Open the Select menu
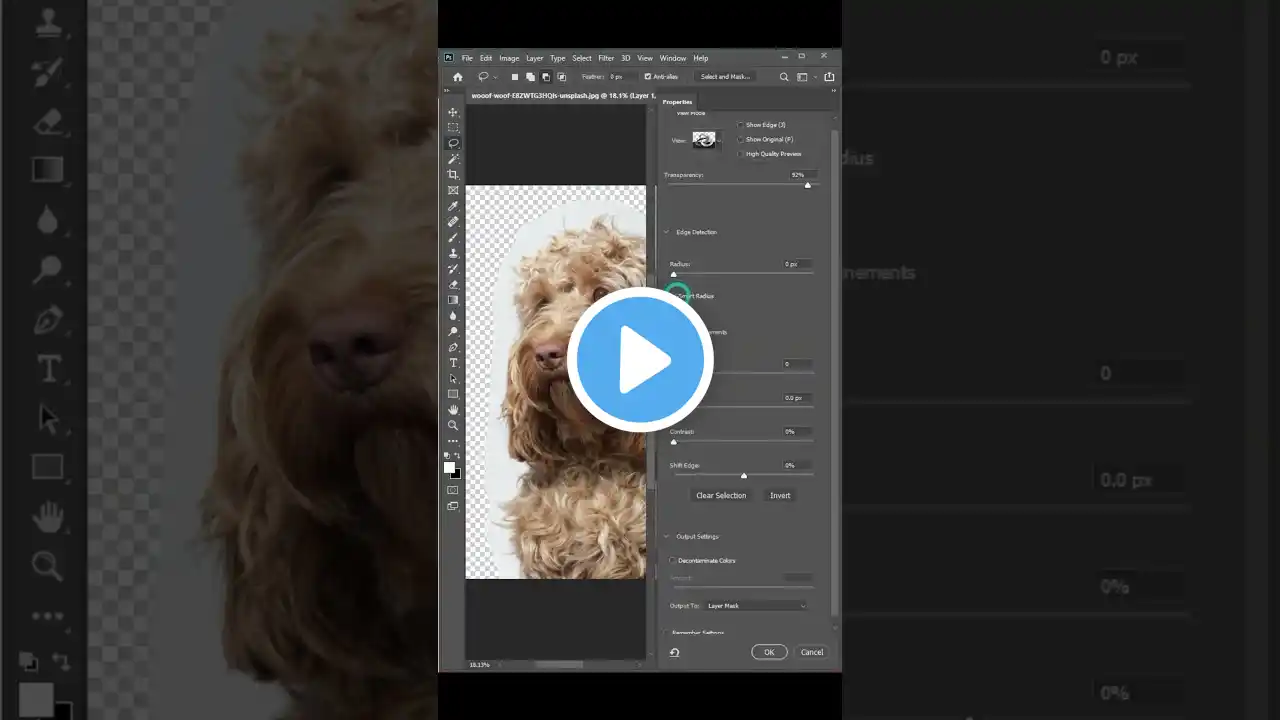 (x=582, y=58)
